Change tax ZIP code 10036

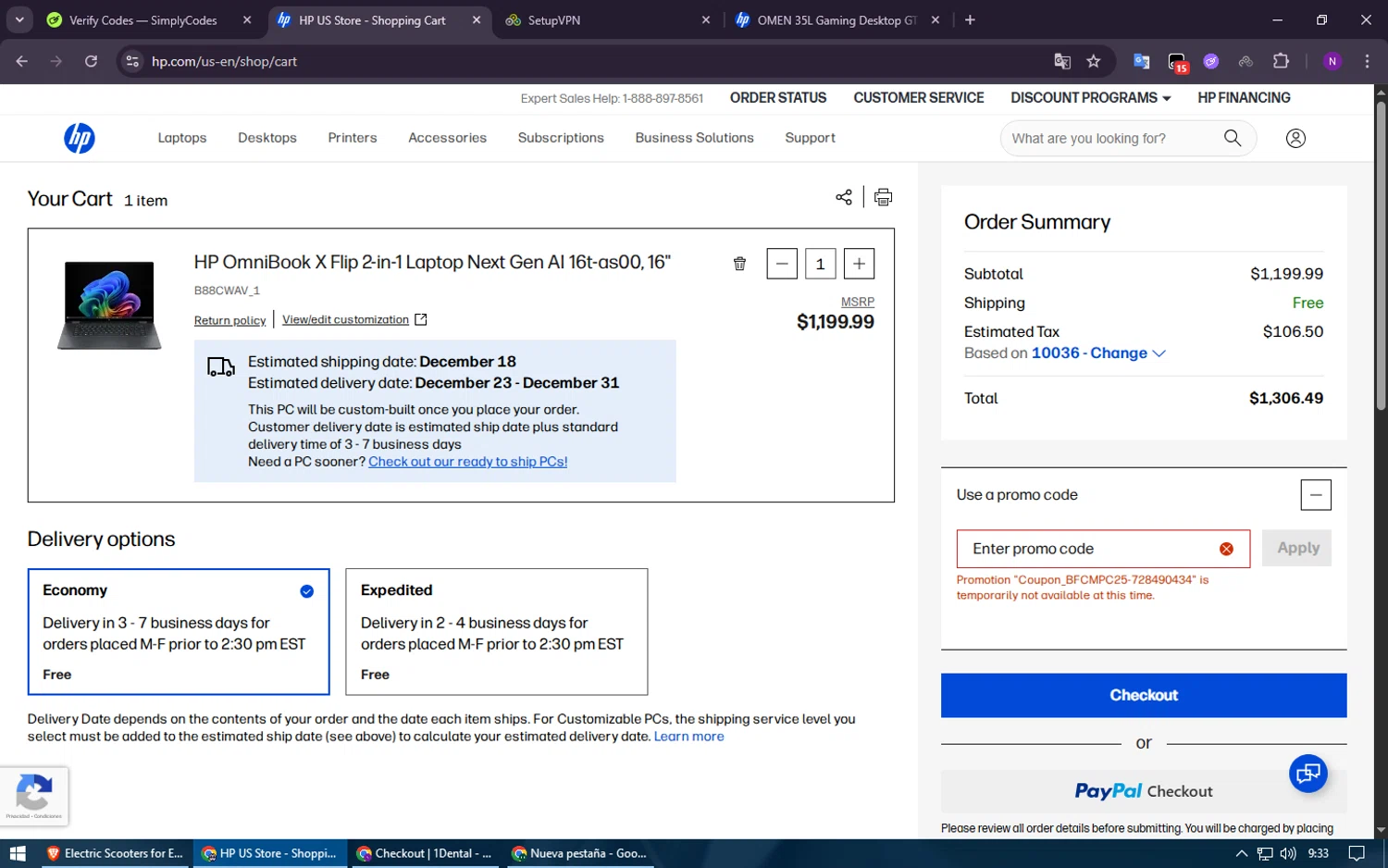click(x=1098, y=353)
